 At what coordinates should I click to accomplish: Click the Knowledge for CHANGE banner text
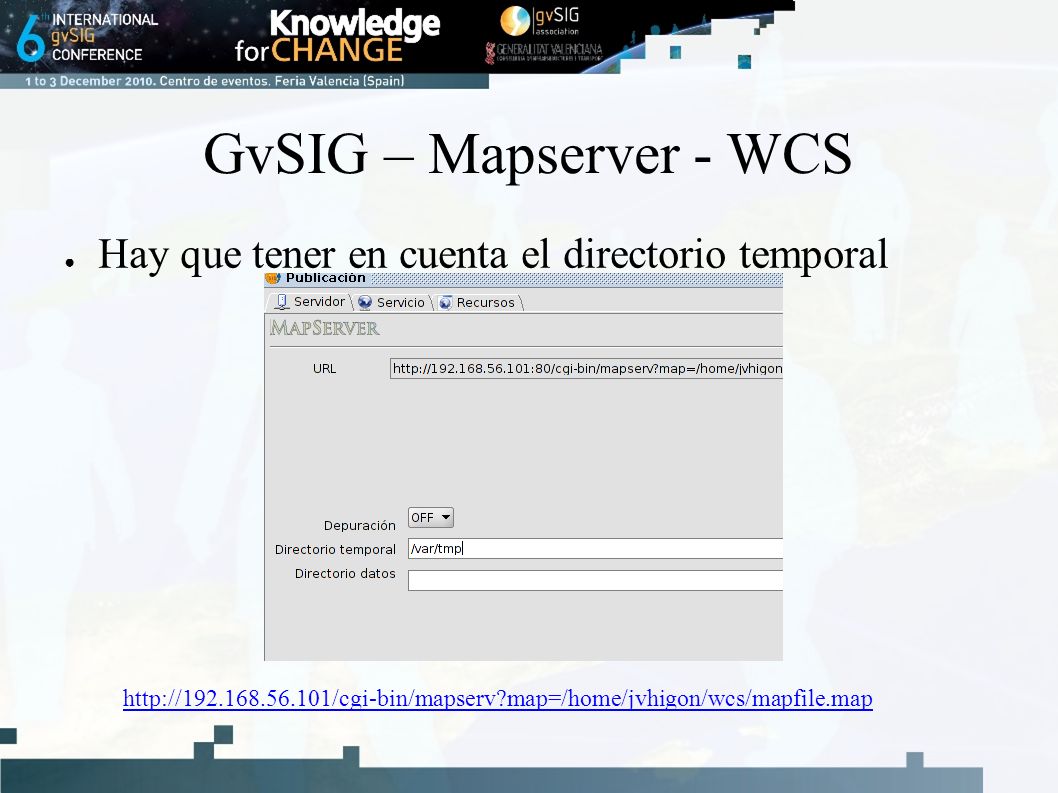[337, 36]
